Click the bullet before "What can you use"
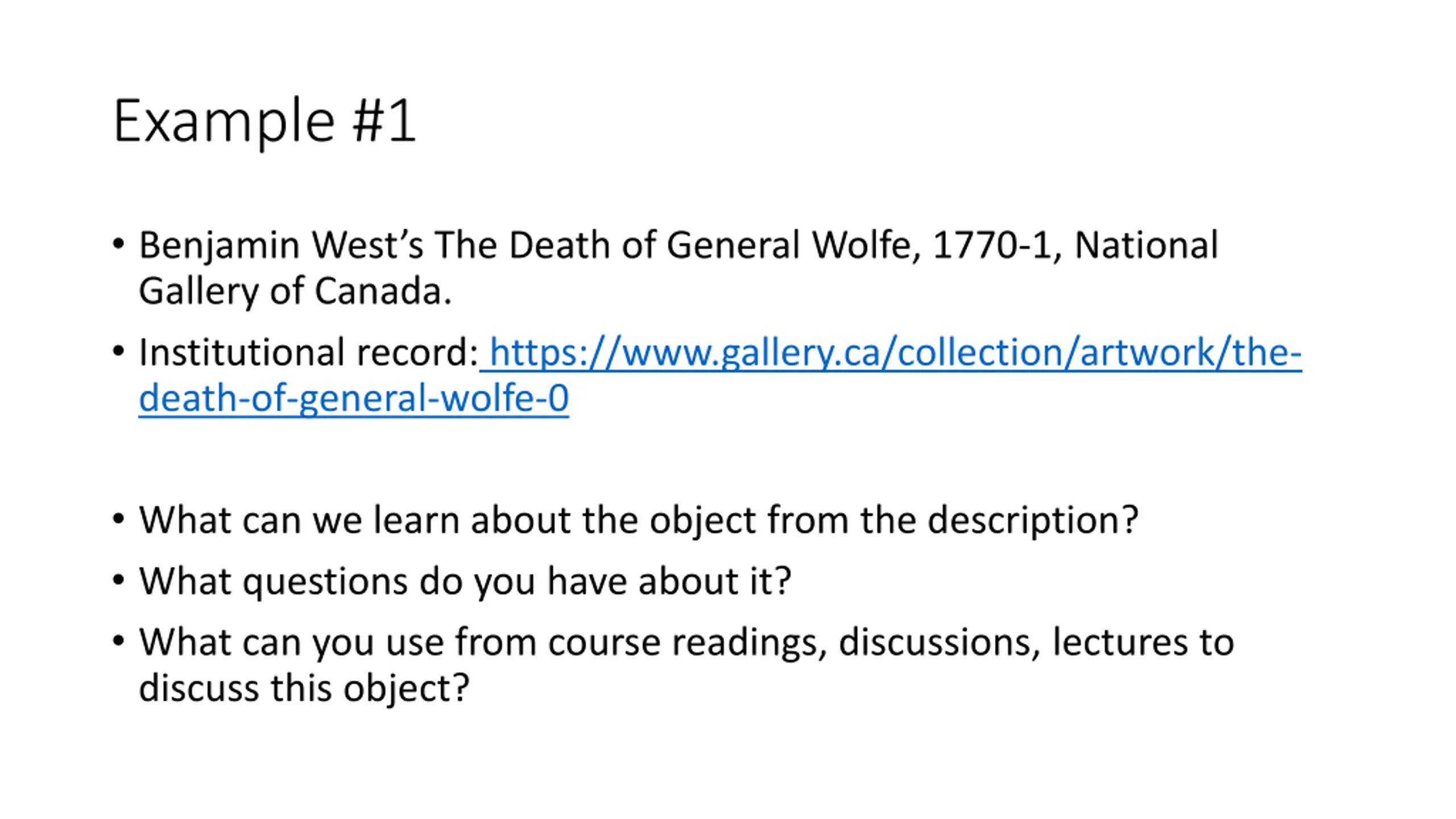Viewport: 1456px width, 819px height. [118, 642]
